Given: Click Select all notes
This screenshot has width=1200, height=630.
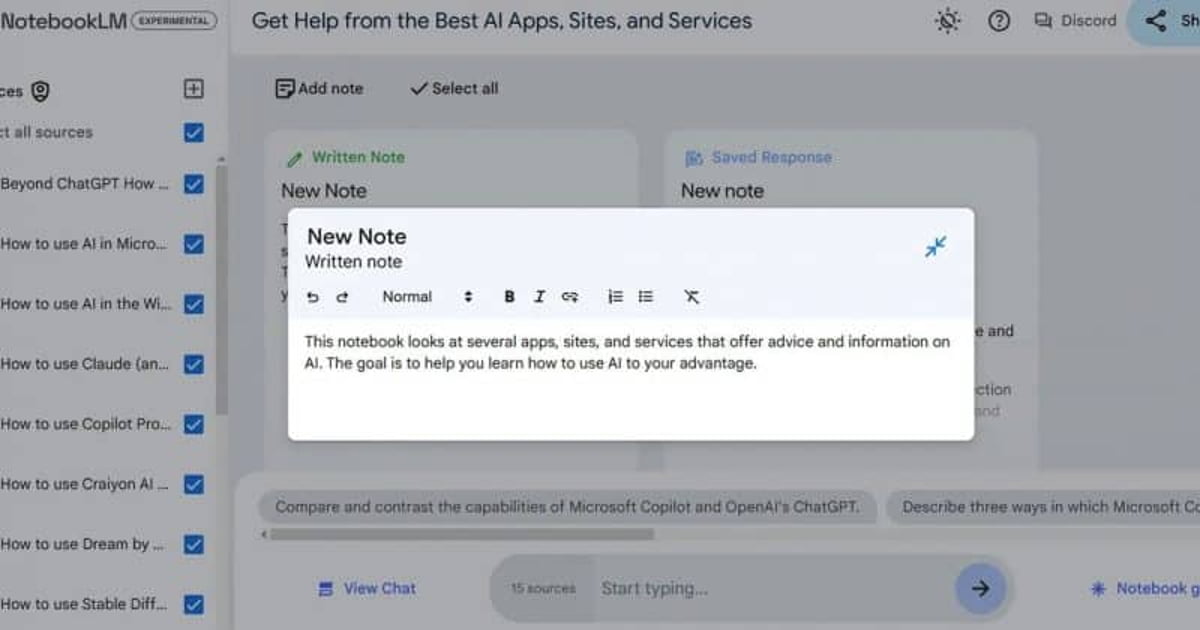Looking at the screenshot, I should coord(454,89).
